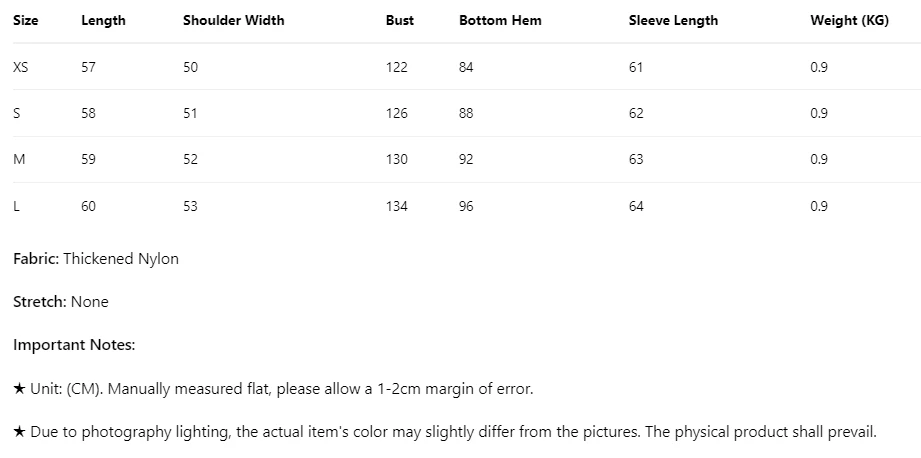This screenshot has height=458, width=921.
Task: Select the Bottom Hem column header
Action: (x=500, y=20)
